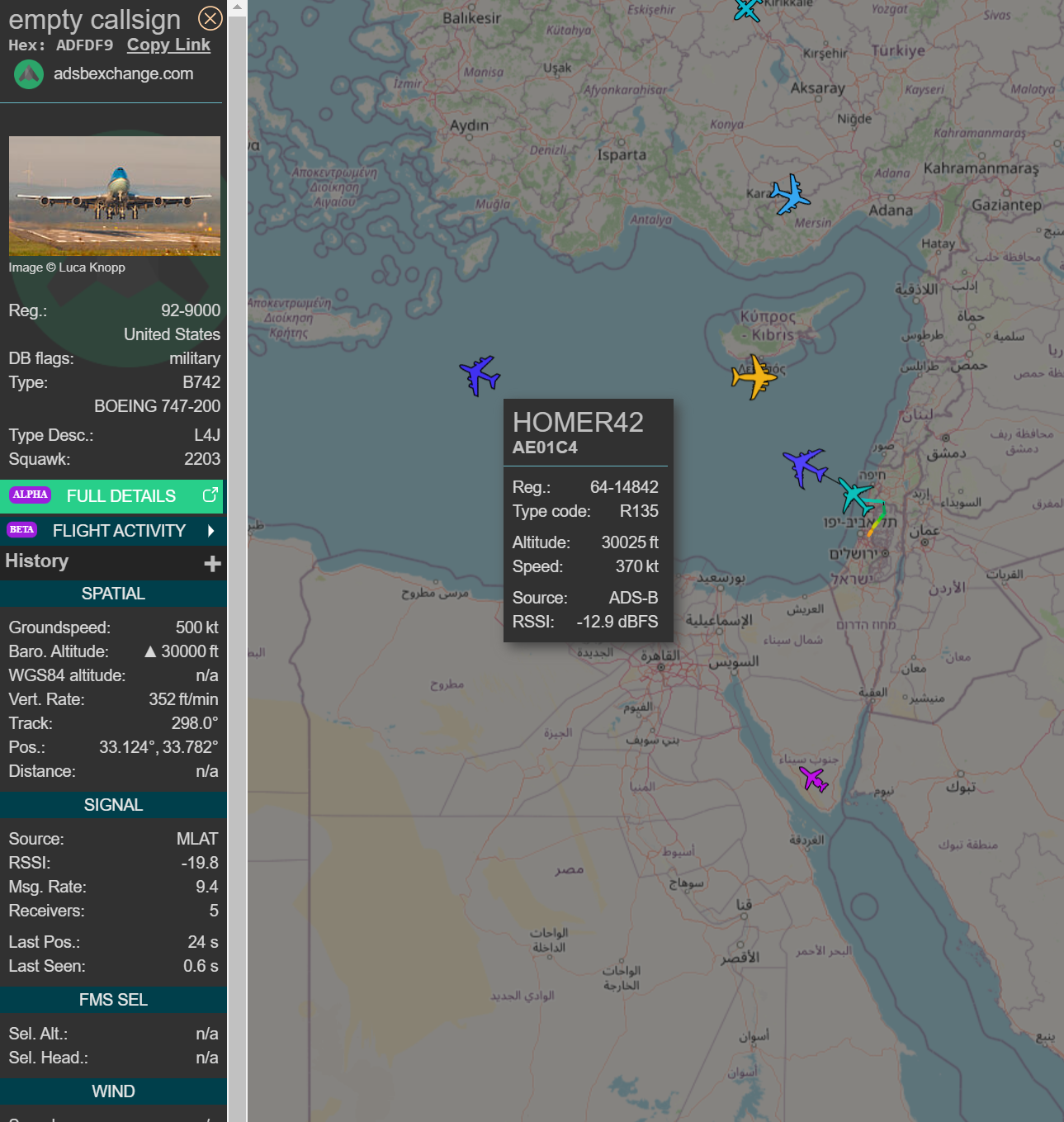Image resolution: width=1064 pixels, height=1122 pixels.
Task: Click the L4J type description value
Action: coord(207,435)
